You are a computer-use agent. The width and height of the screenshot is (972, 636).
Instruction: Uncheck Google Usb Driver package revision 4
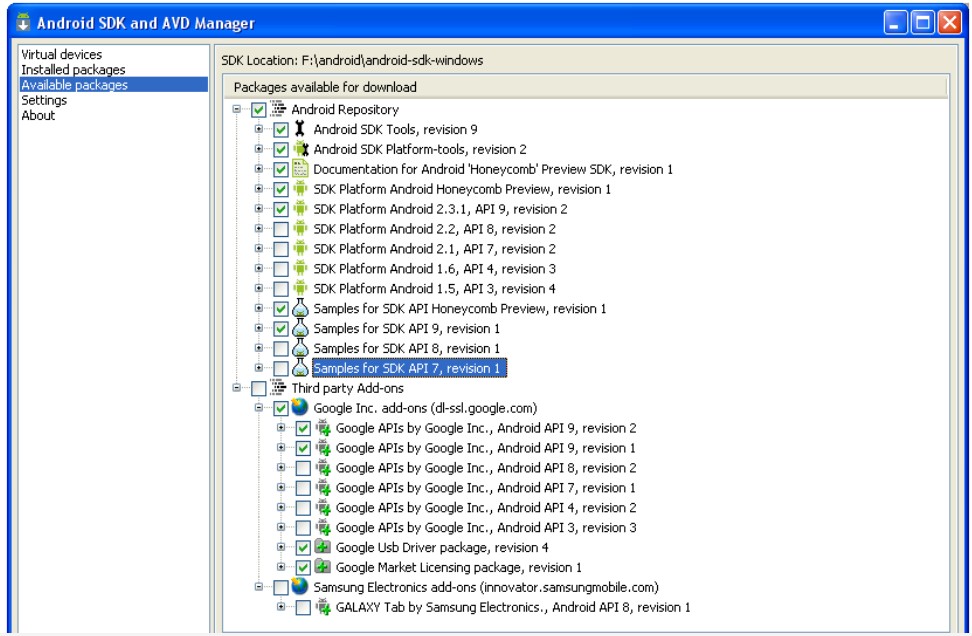pyautogui.click(x=303, y=548)
